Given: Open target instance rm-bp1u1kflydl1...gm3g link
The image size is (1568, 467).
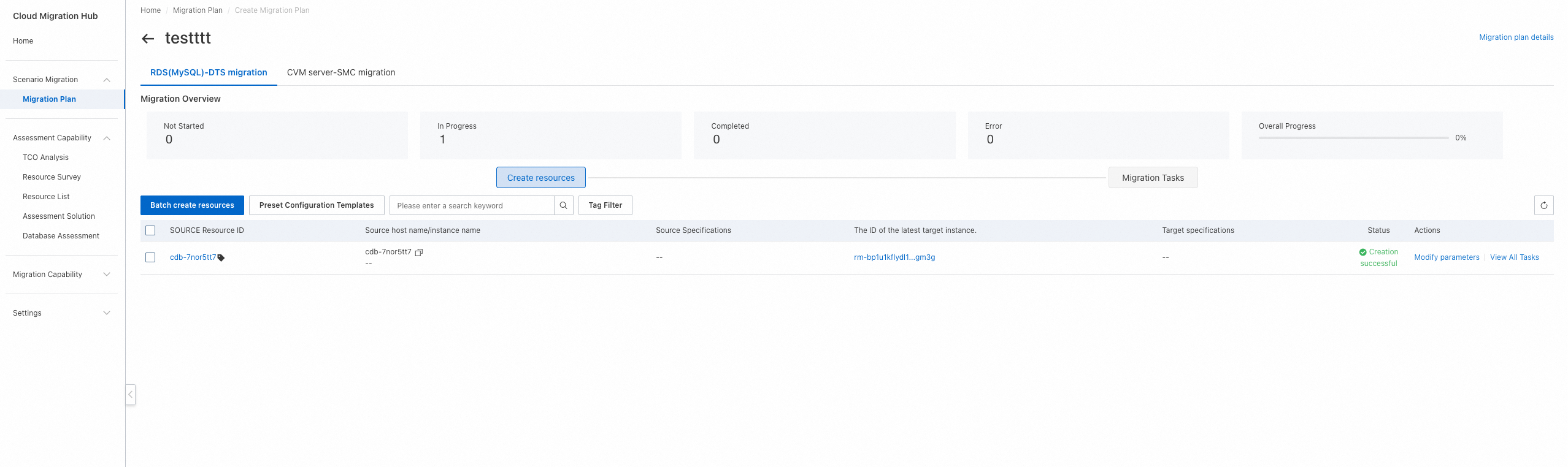Looking at the screenshot, I should point(894,257).
